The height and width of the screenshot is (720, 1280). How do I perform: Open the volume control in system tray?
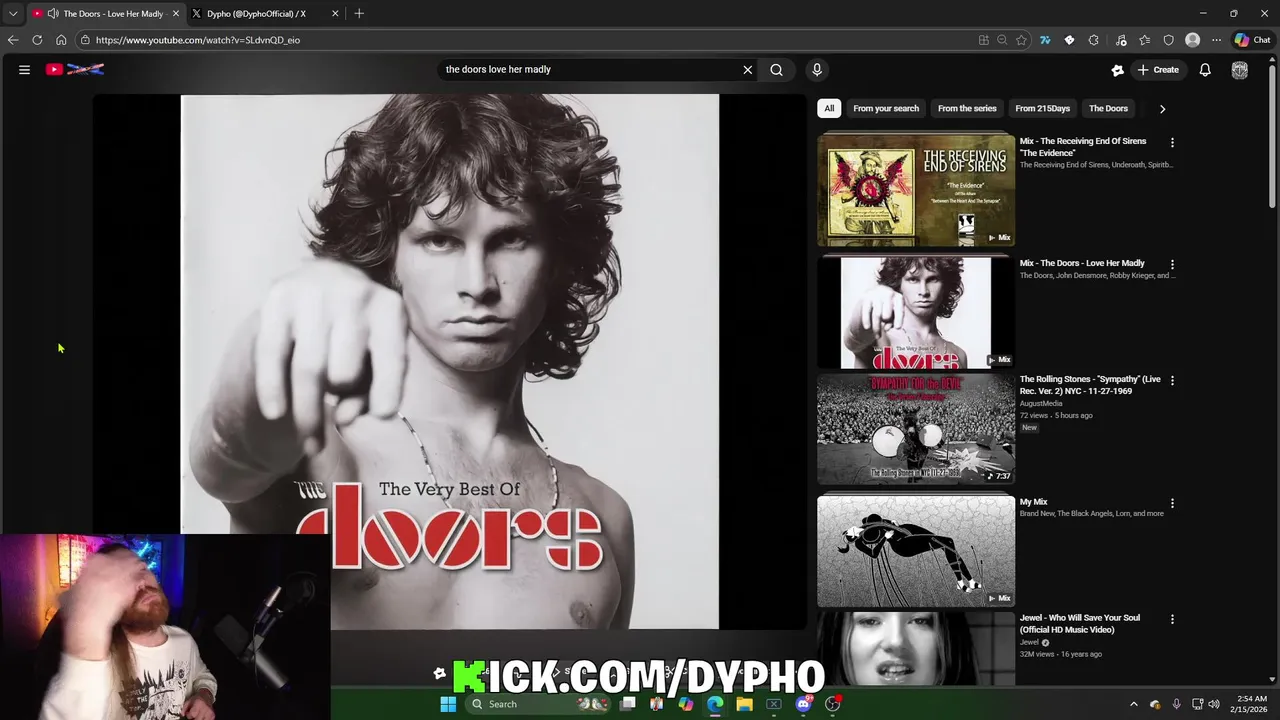click(x=1214, y=704)
